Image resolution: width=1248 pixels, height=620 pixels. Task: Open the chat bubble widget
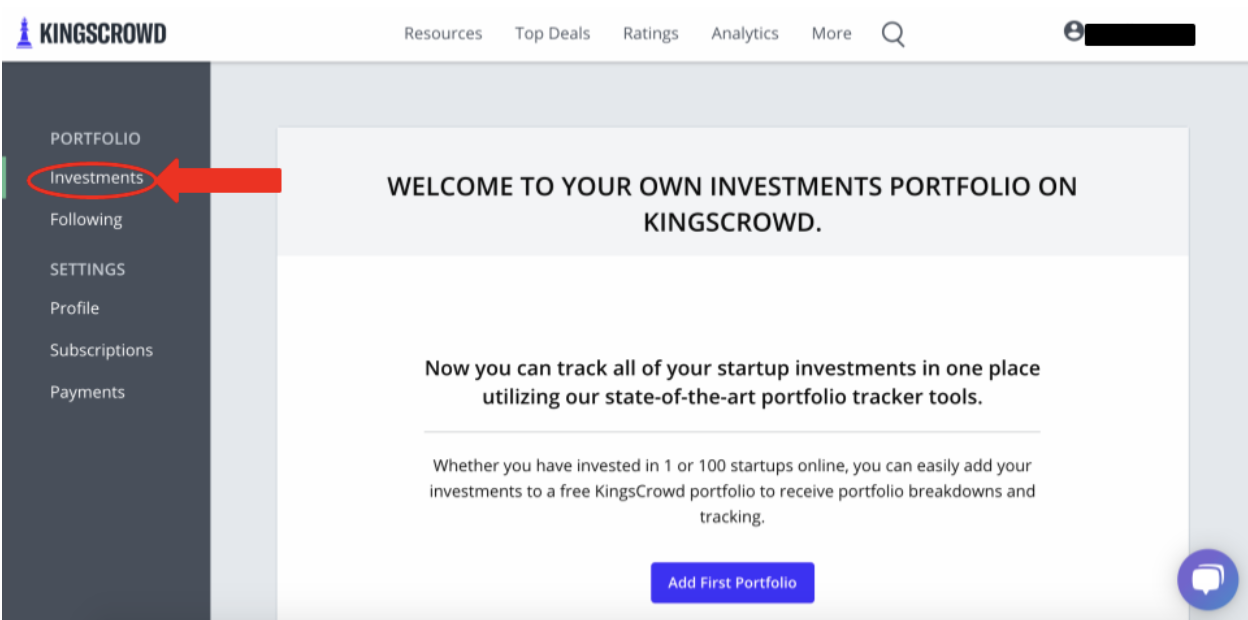[1208, 579]
